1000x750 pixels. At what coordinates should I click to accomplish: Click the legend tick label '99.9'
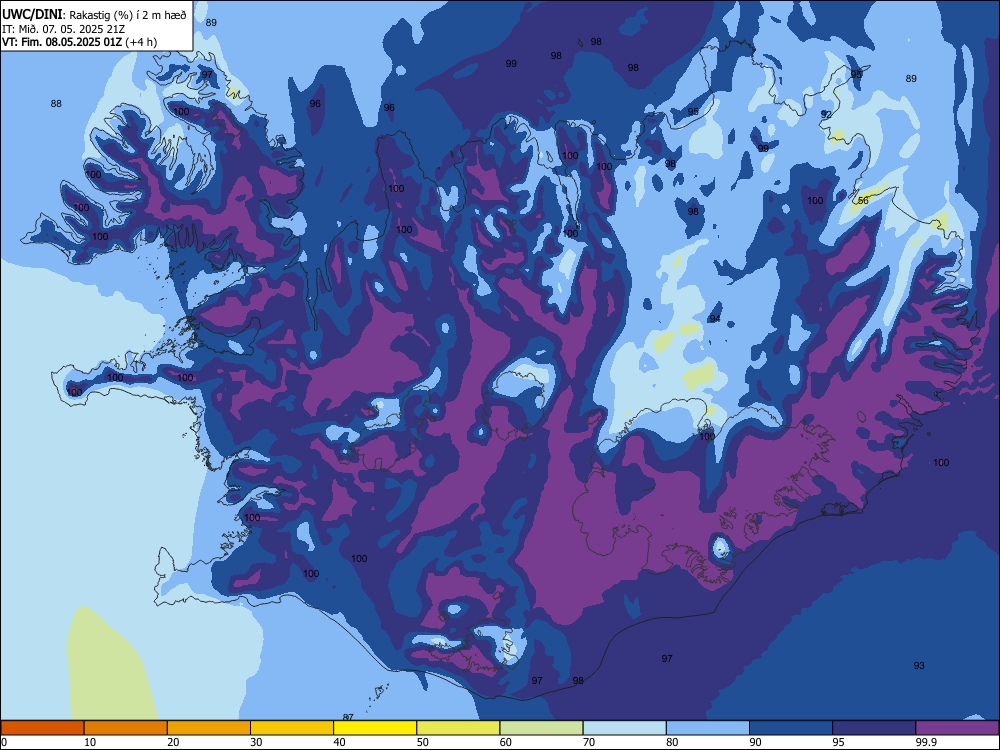[x=925, y=742]
